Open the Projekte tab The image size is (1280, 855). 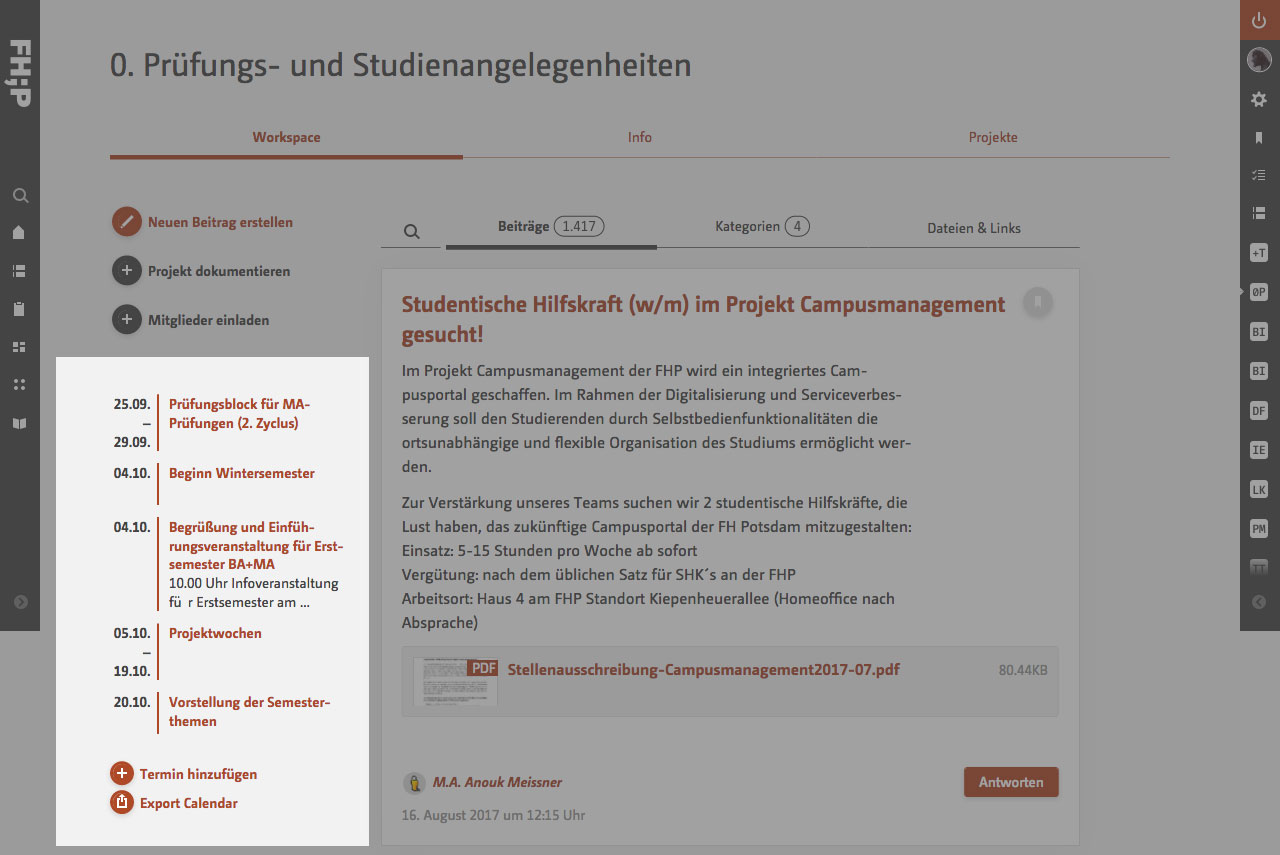993,137
